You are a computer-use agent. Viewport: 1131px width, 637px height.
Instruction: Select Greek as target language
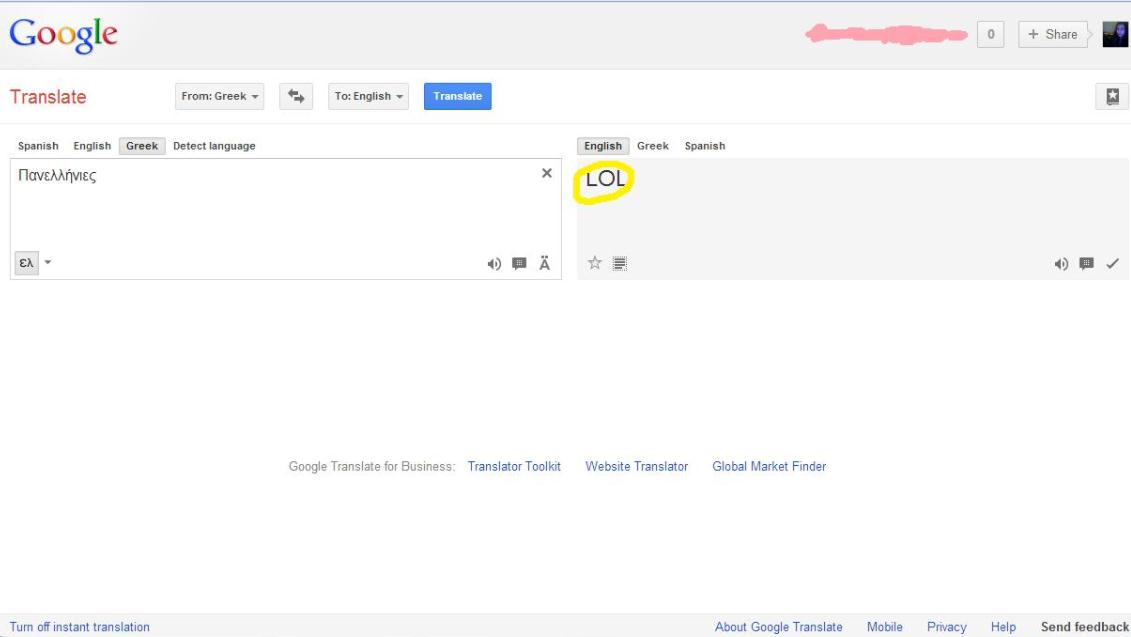click(x=653, y=146)
